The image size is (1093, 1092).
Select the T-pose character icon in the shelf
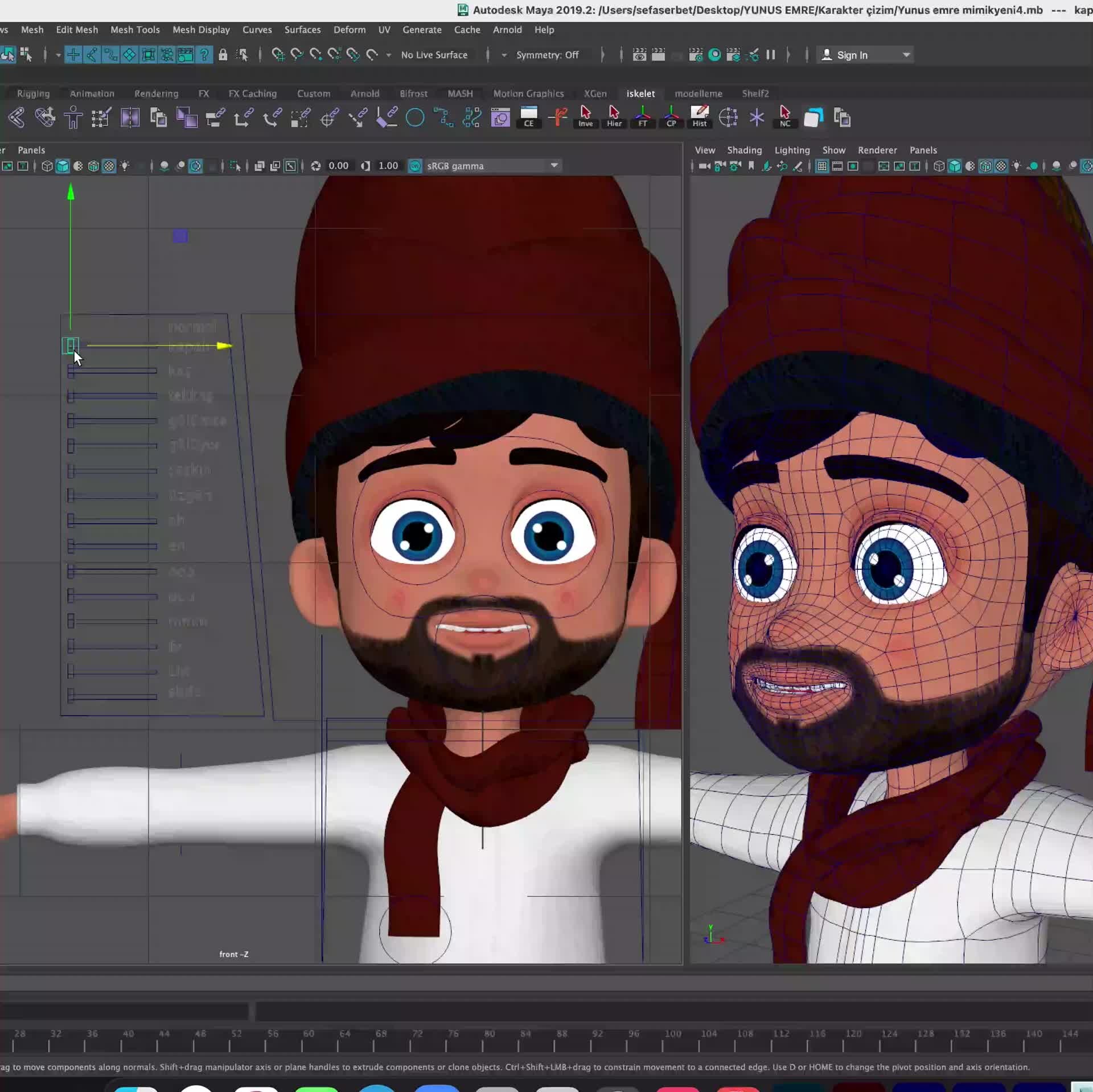coord(73,117)
